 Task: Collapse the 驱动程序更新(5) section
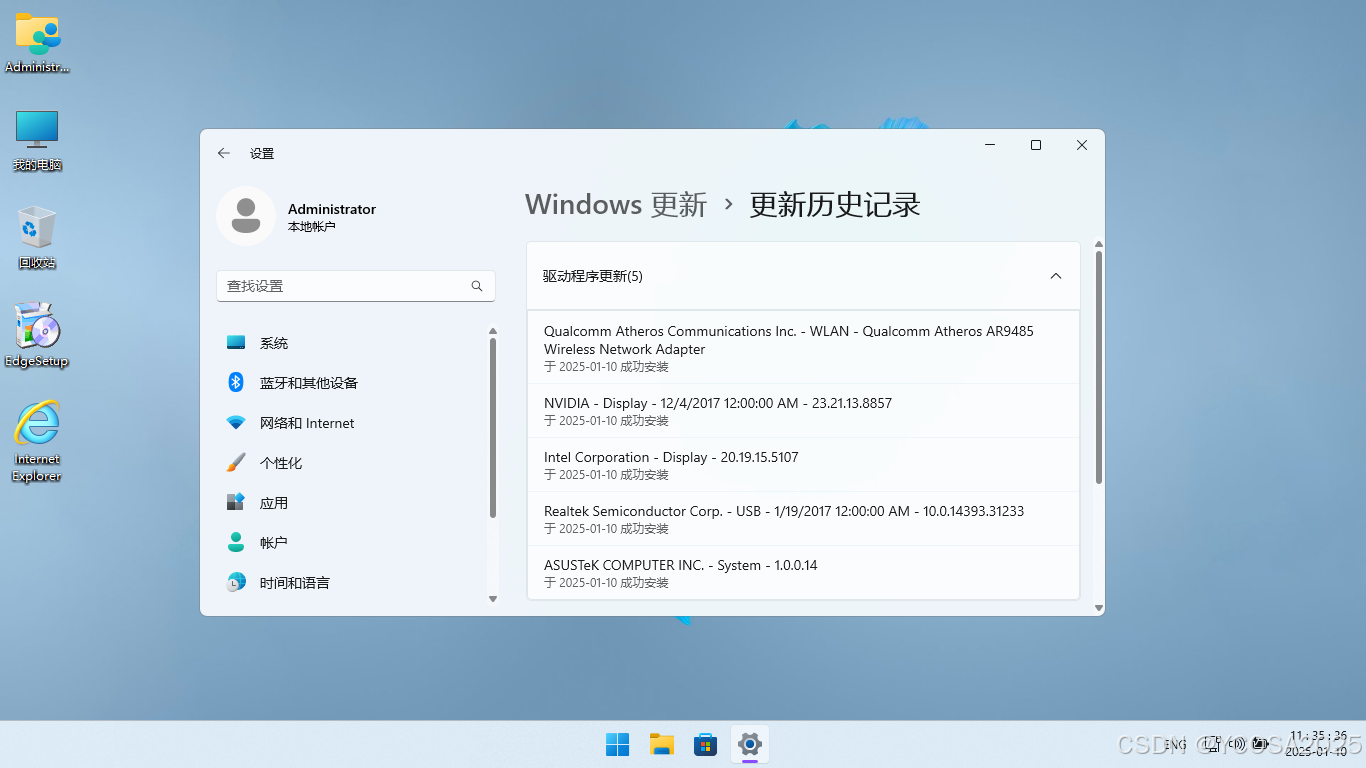coord(1056,276)
